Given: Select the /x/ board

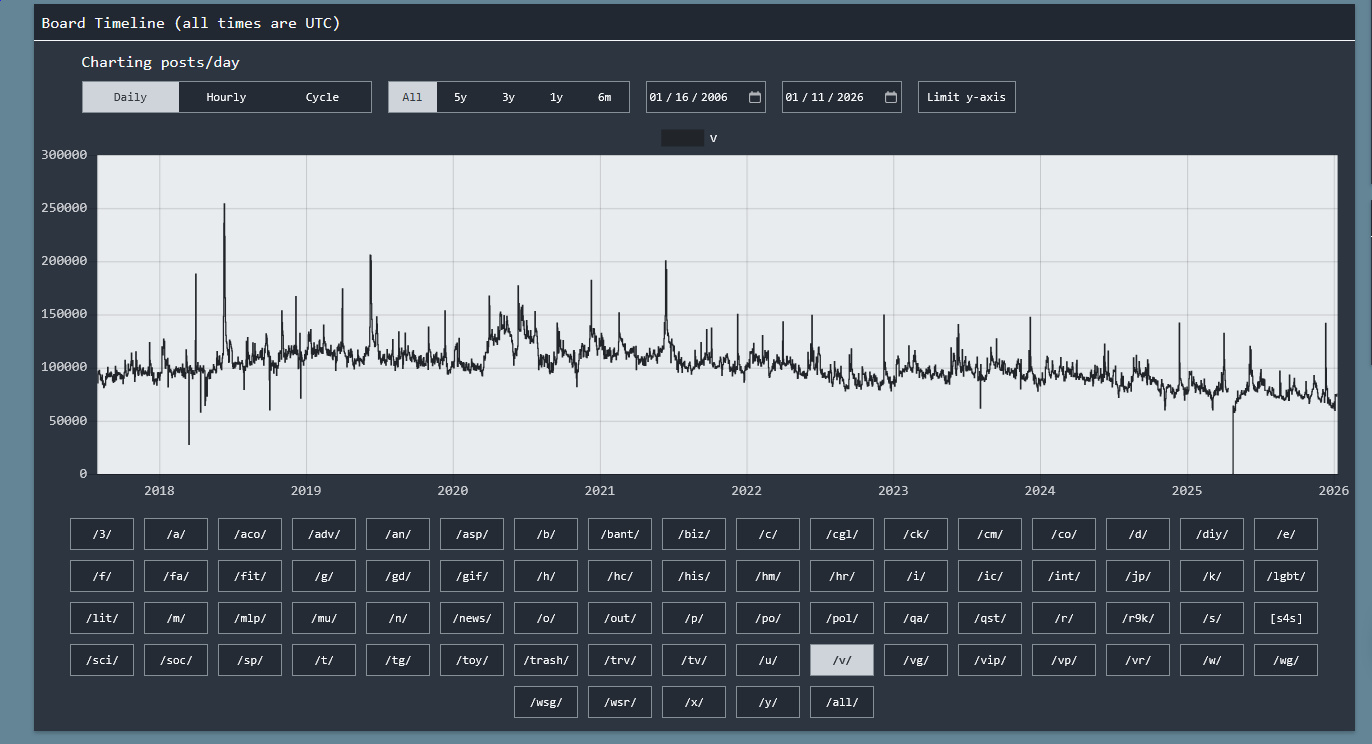Looking at the screenshot, I should (x=694, y=702).
